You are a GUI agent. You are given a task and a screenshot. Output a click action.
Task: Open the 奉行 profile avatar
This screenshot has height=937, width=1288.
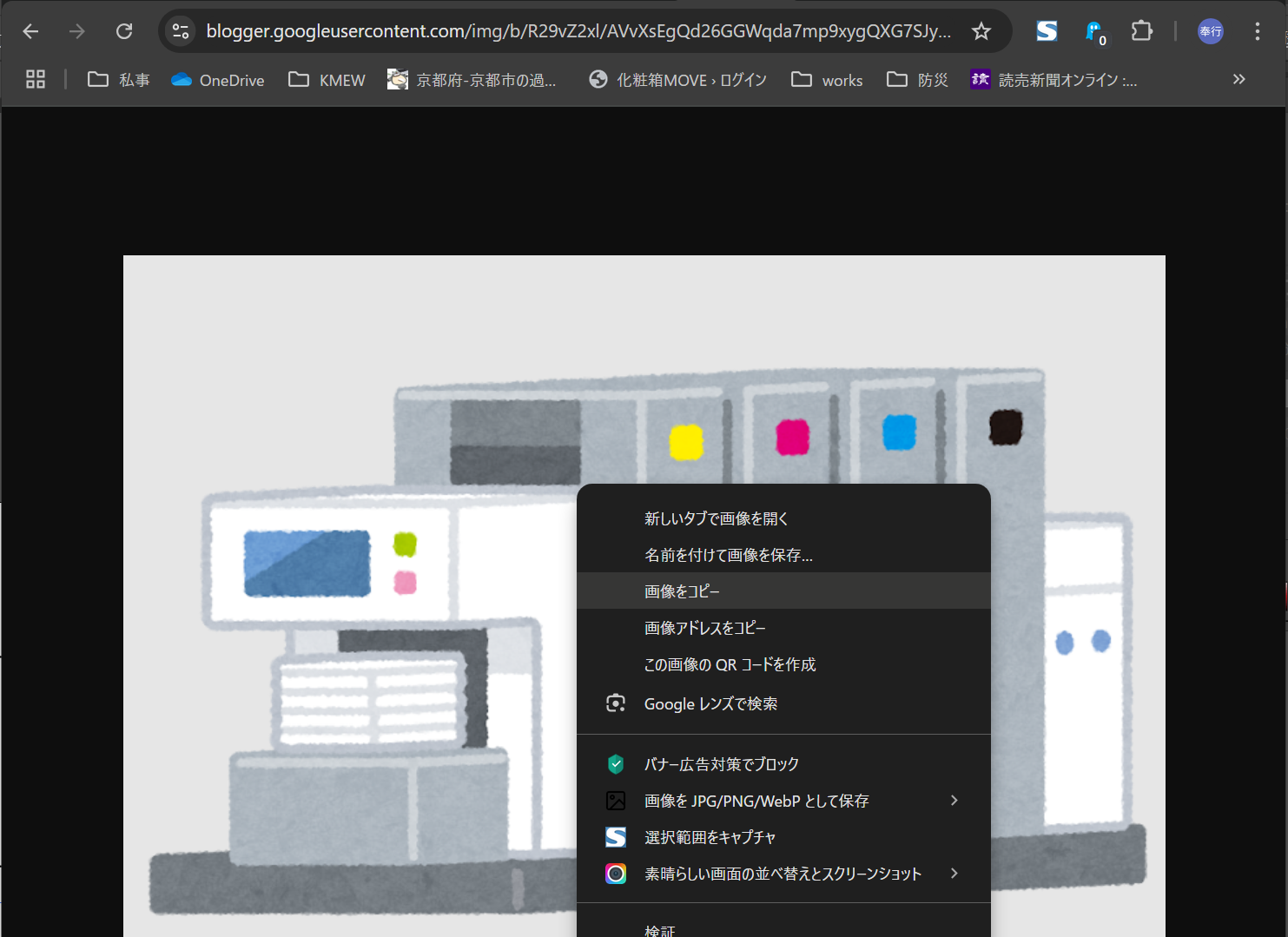coord(1211,31)
